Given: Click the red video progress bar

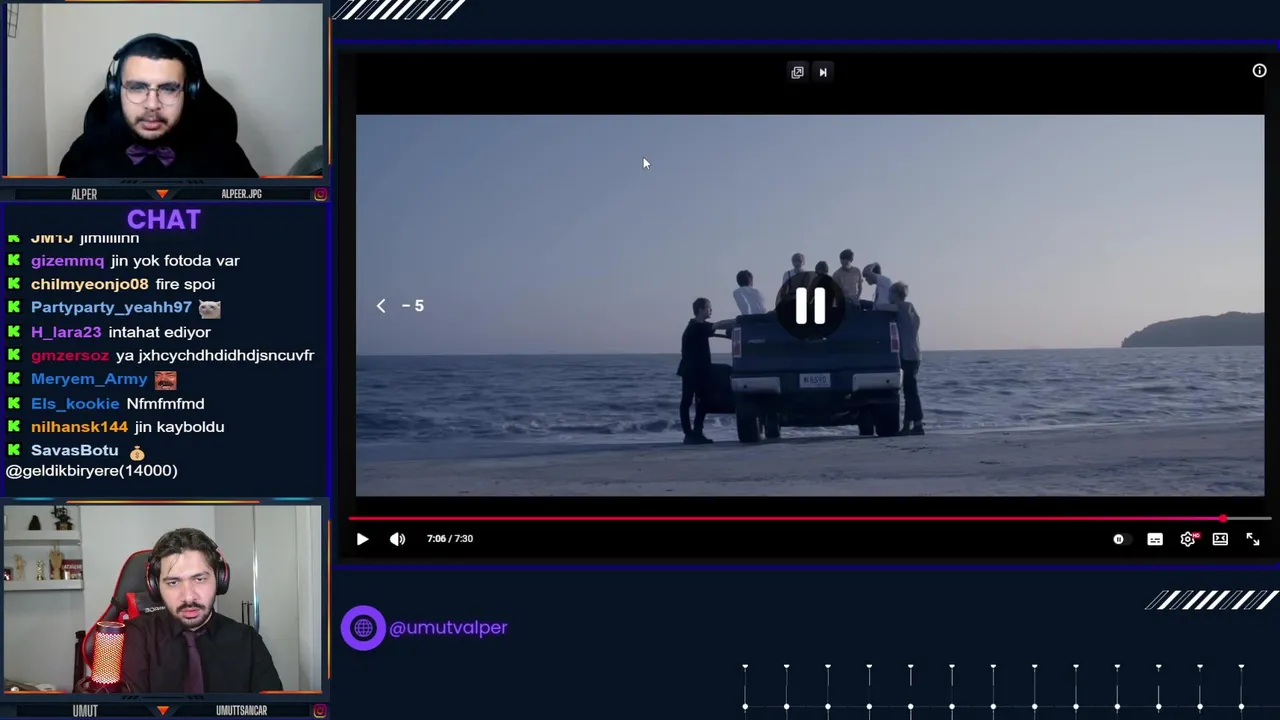Looking at the screenshot, I should pos(785,518).
